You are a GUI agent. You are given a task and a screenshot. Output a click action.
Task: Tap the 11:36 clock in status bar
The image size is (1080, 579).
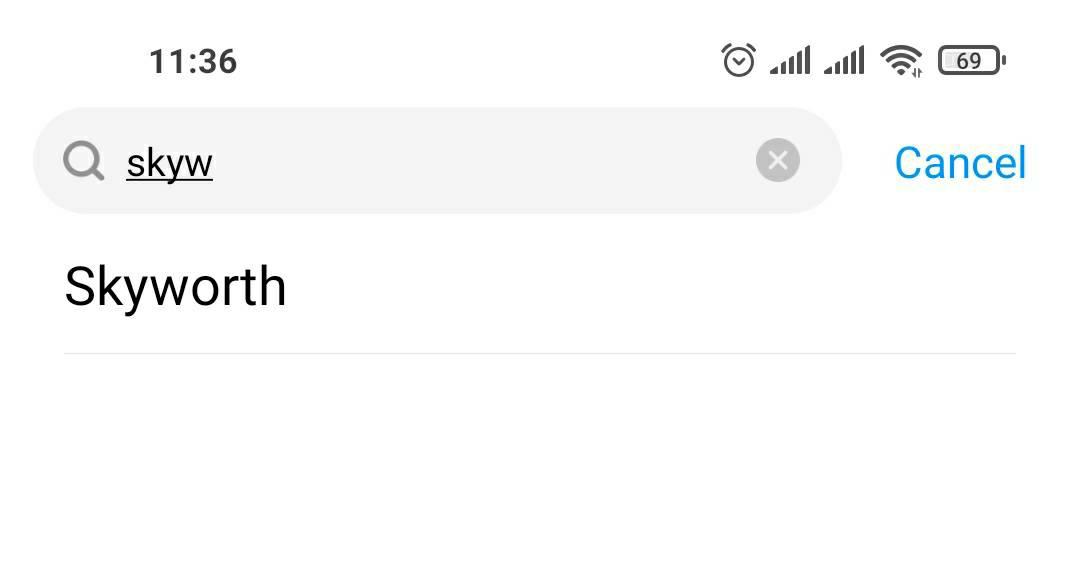click(x=194, y=61)
